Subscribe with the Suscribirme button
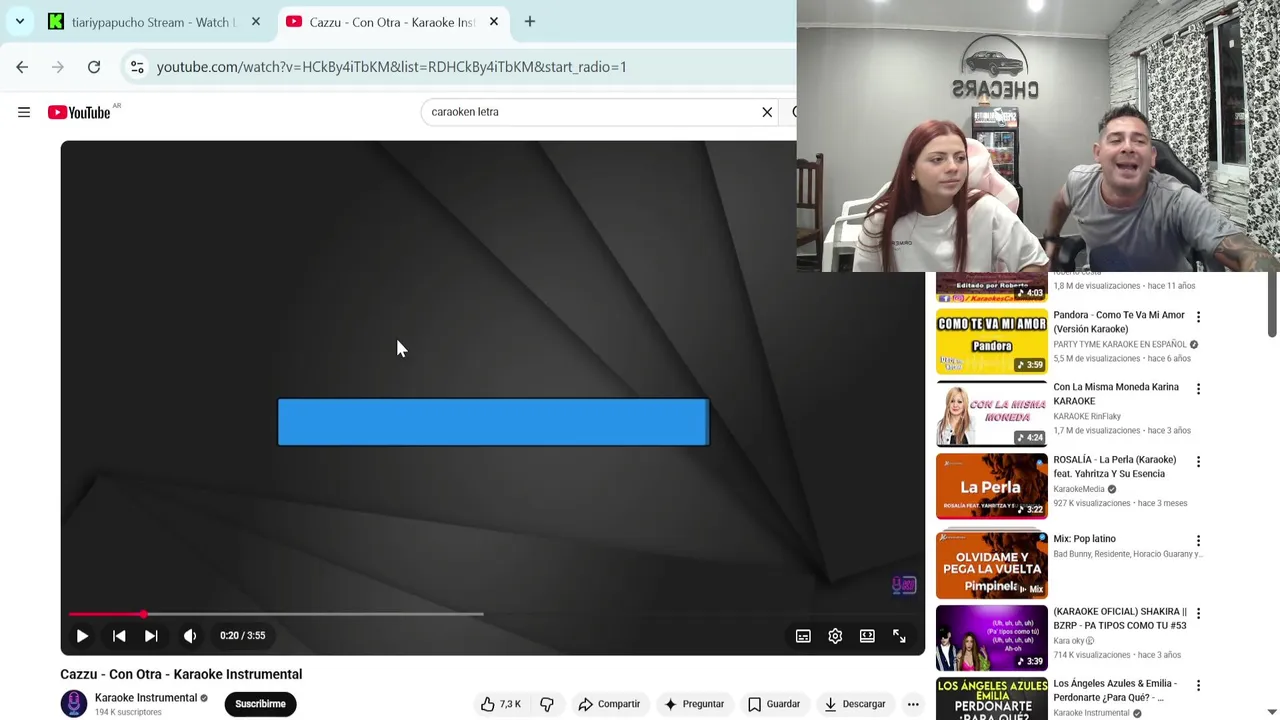 coord(260,704)
